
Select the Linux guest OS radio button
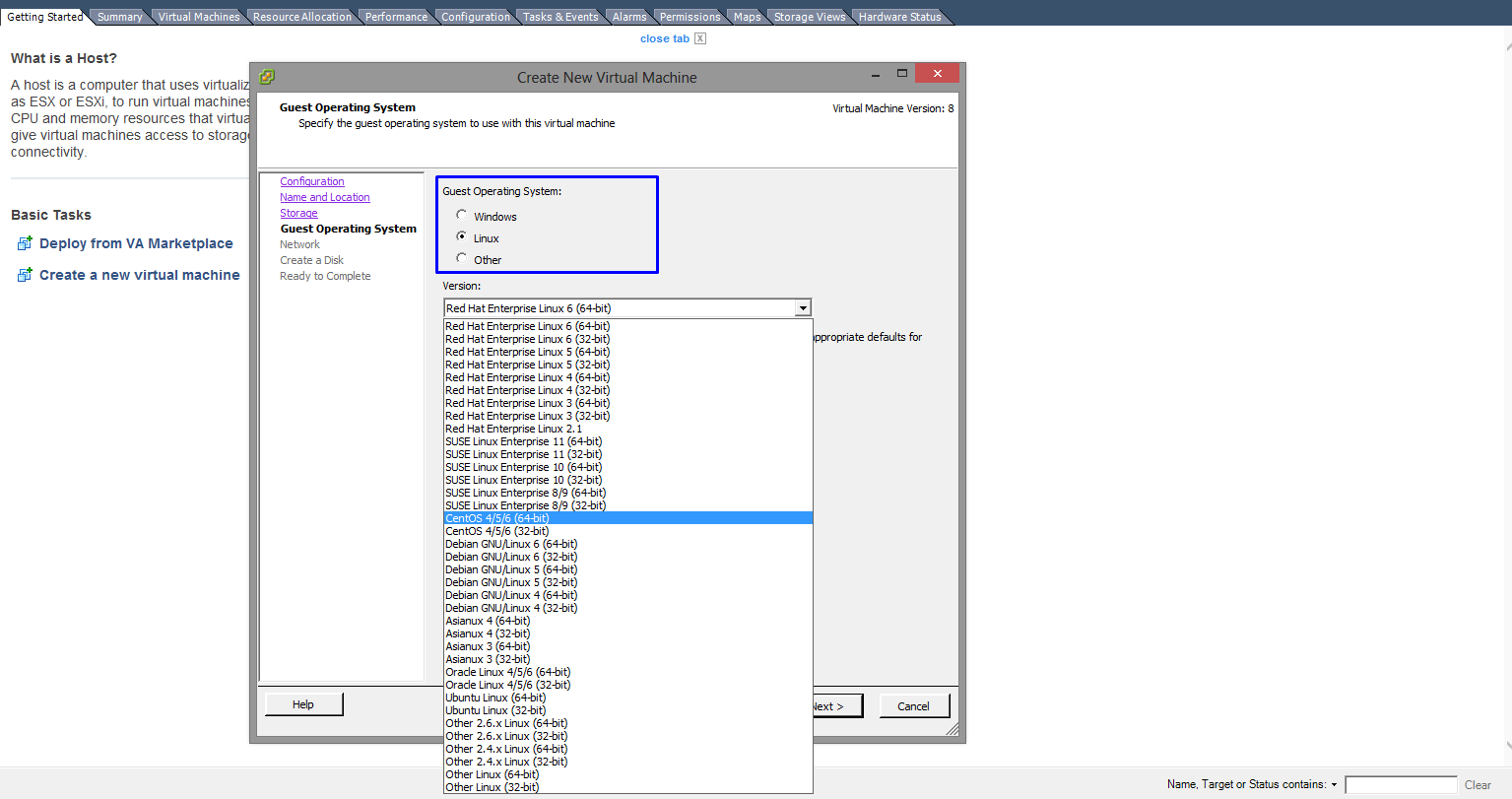[x=462, y=236]
